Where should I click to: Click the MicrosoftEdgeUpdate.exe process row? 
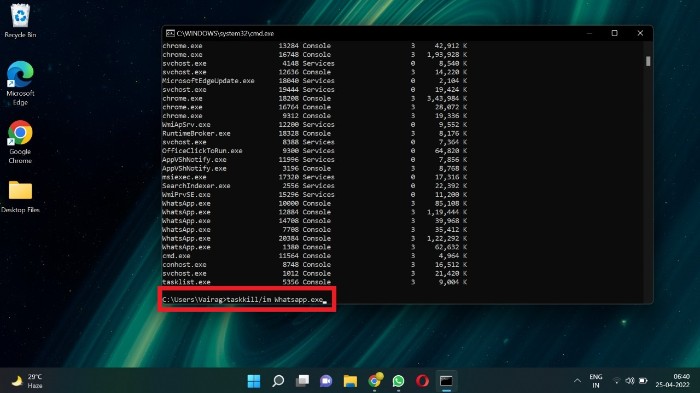click(315, 81)
